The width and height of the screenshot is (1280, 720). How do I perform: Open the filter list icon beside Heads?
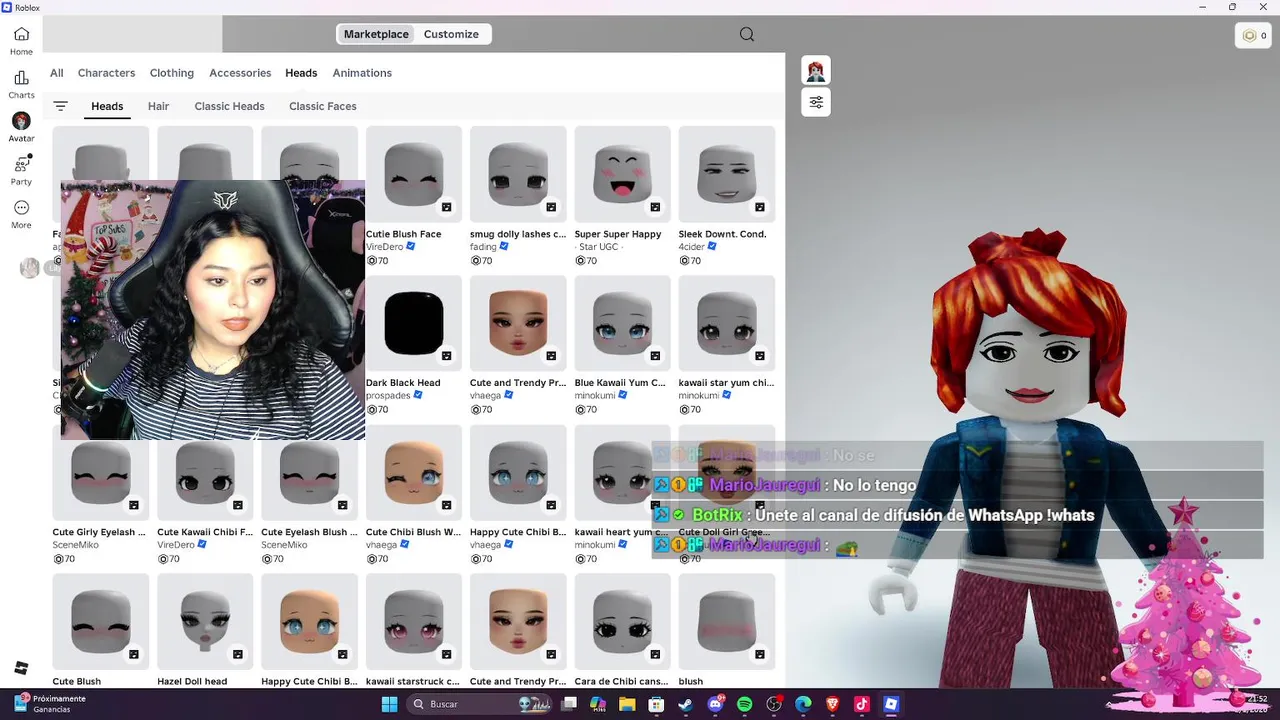click(60, 106)
